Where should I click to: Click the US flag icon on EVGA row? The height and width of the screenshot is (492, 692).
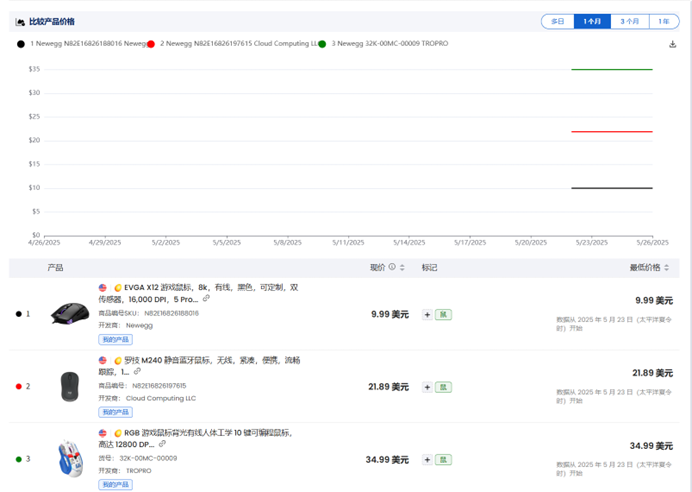click(103, 288)
